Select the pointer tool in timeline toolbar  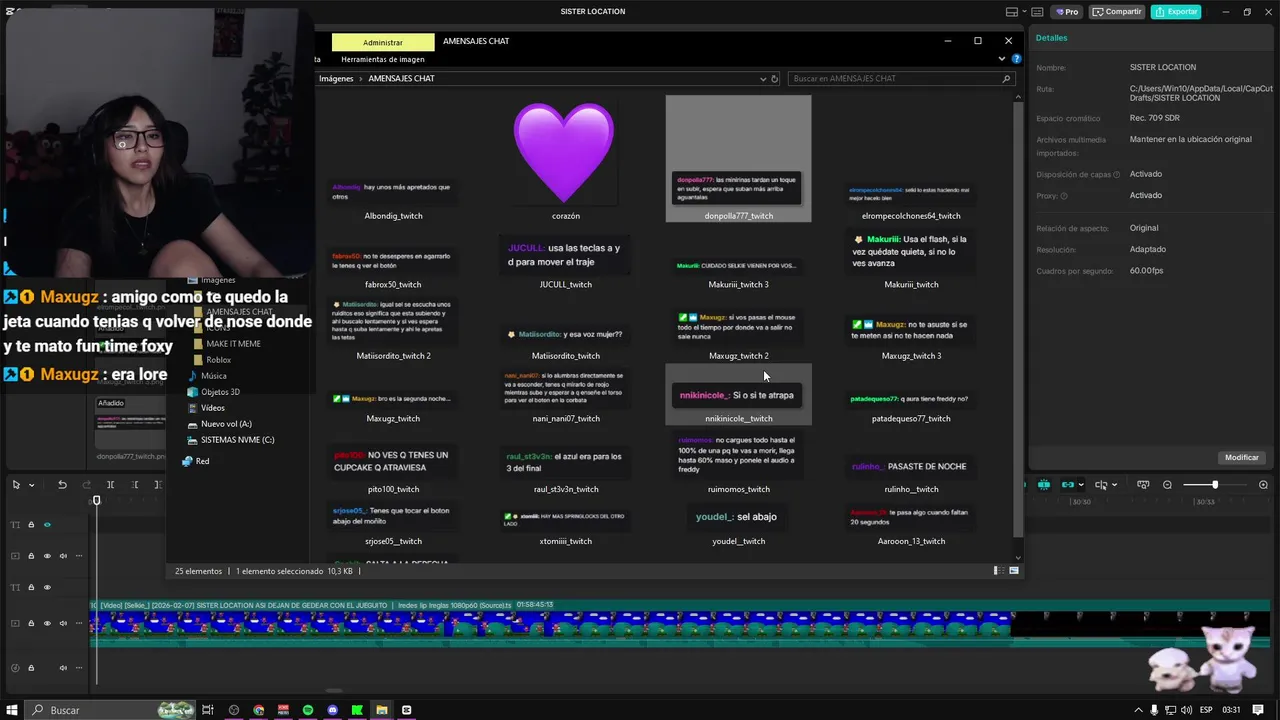(16, 485)
